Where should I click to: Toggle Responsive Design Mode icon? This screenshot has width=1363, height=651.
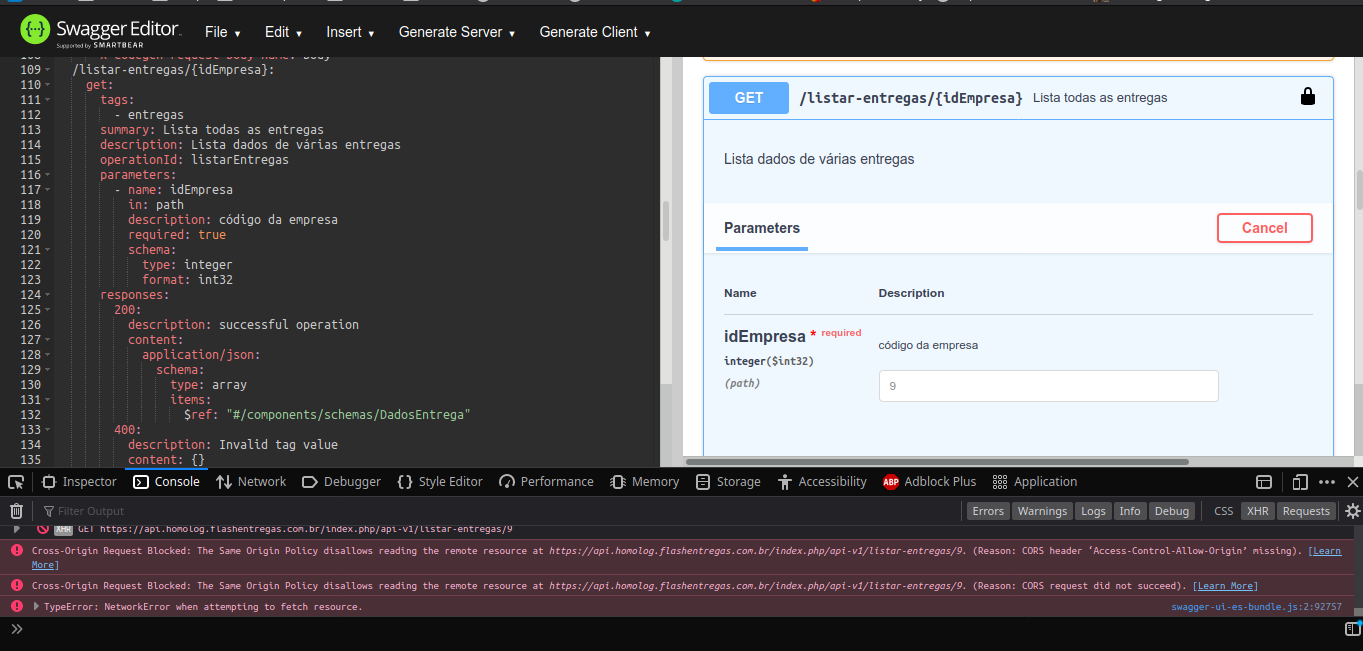1299,481
